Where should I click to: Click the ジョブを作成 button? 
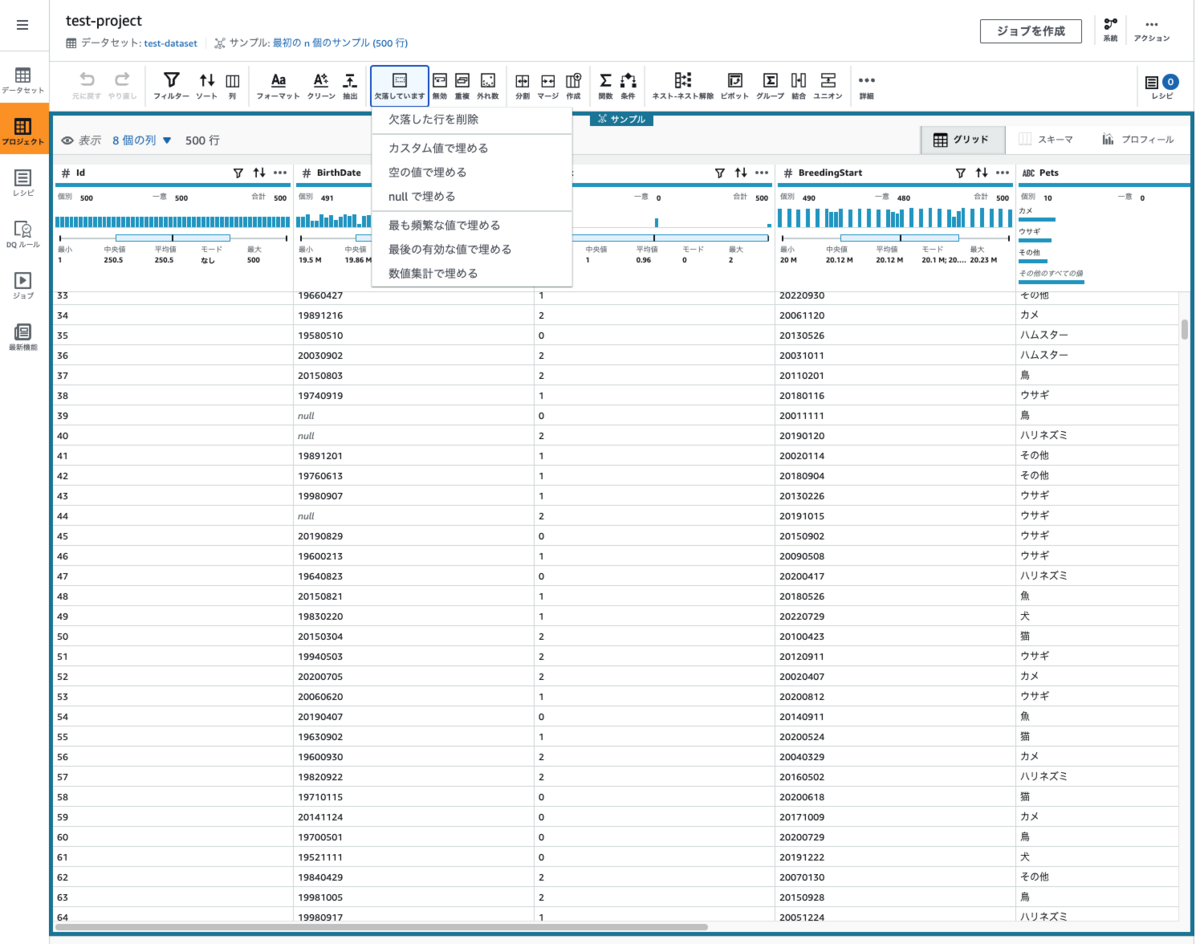(x=1031, y=31)
